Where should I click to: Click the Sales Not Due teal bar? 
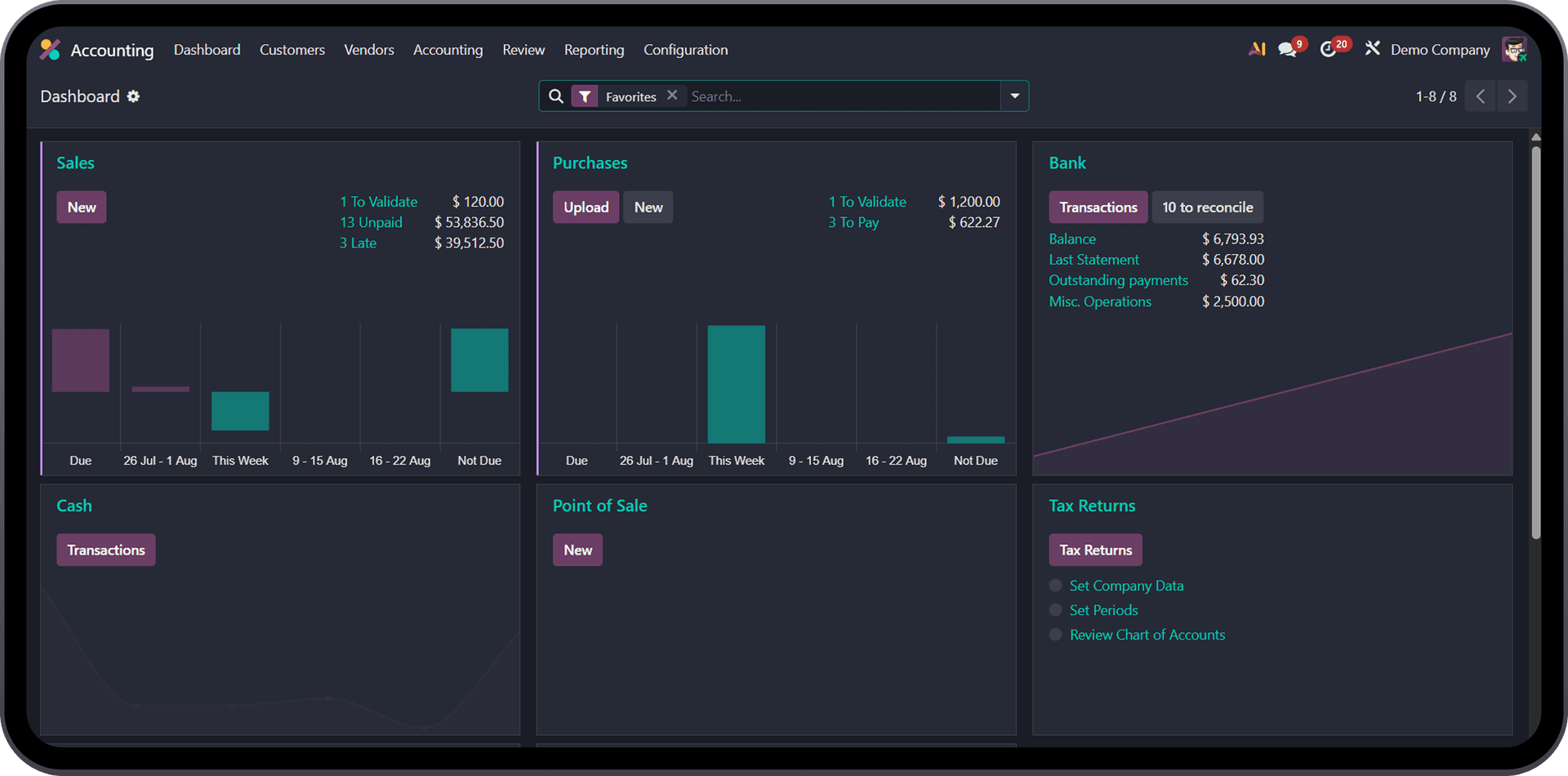coord(479,360)
